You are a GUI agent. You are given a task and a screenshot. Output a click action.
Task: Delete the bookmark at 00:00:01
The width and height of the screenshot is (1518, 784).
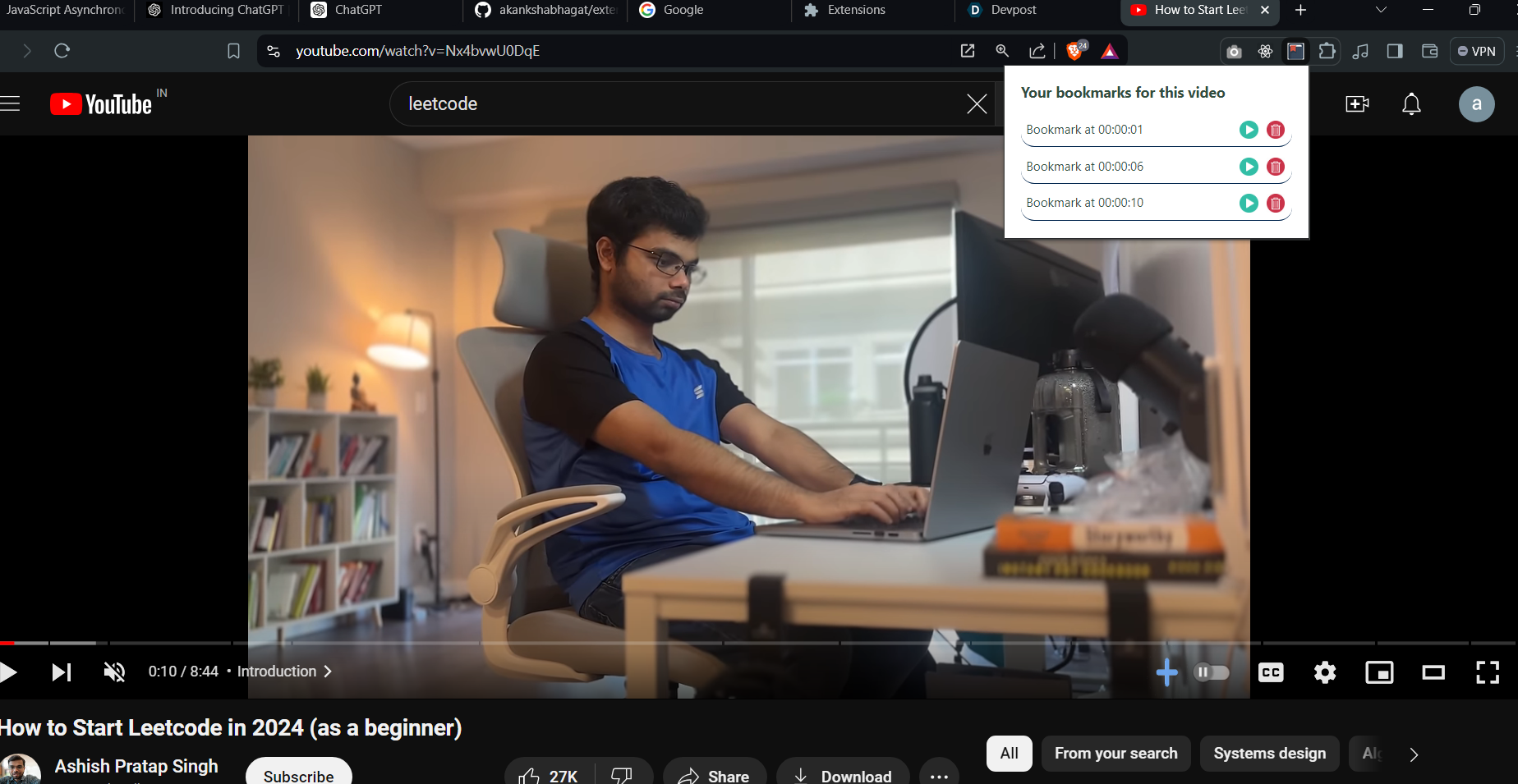pos(1276,130)
